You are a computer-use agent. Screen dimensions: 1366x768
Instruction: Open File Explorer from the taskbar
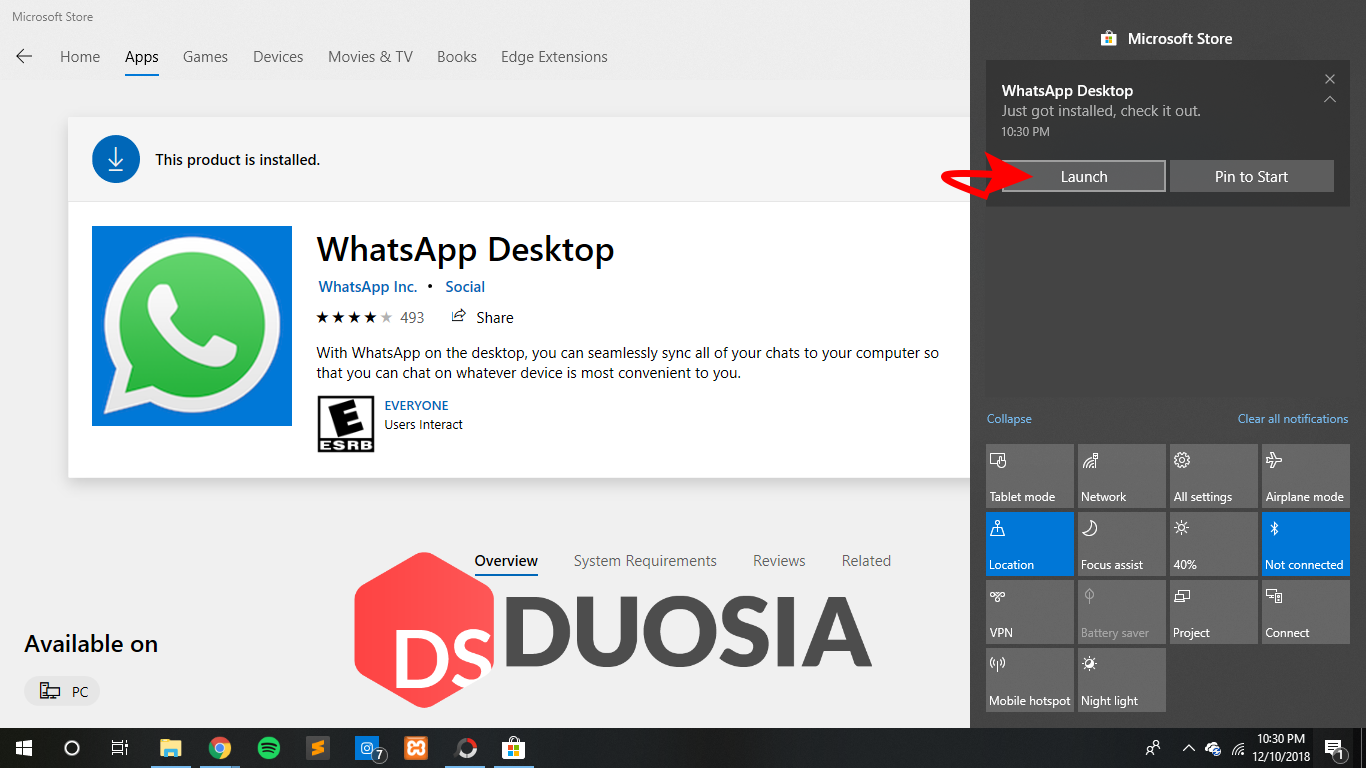(171, 748)
